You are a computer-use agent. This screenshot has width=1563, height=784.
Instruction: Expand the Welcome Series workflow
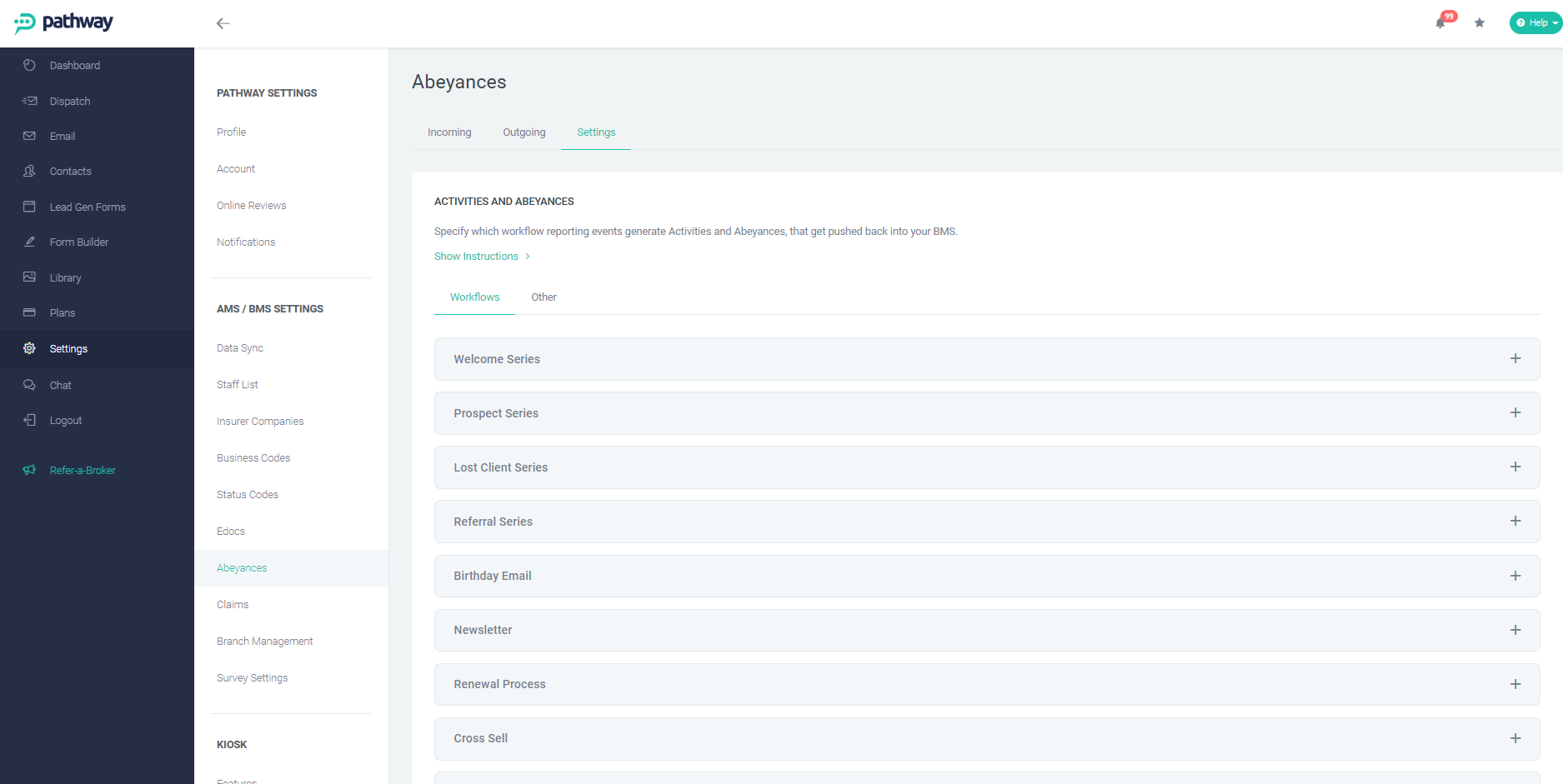(x=1515, y=358)
